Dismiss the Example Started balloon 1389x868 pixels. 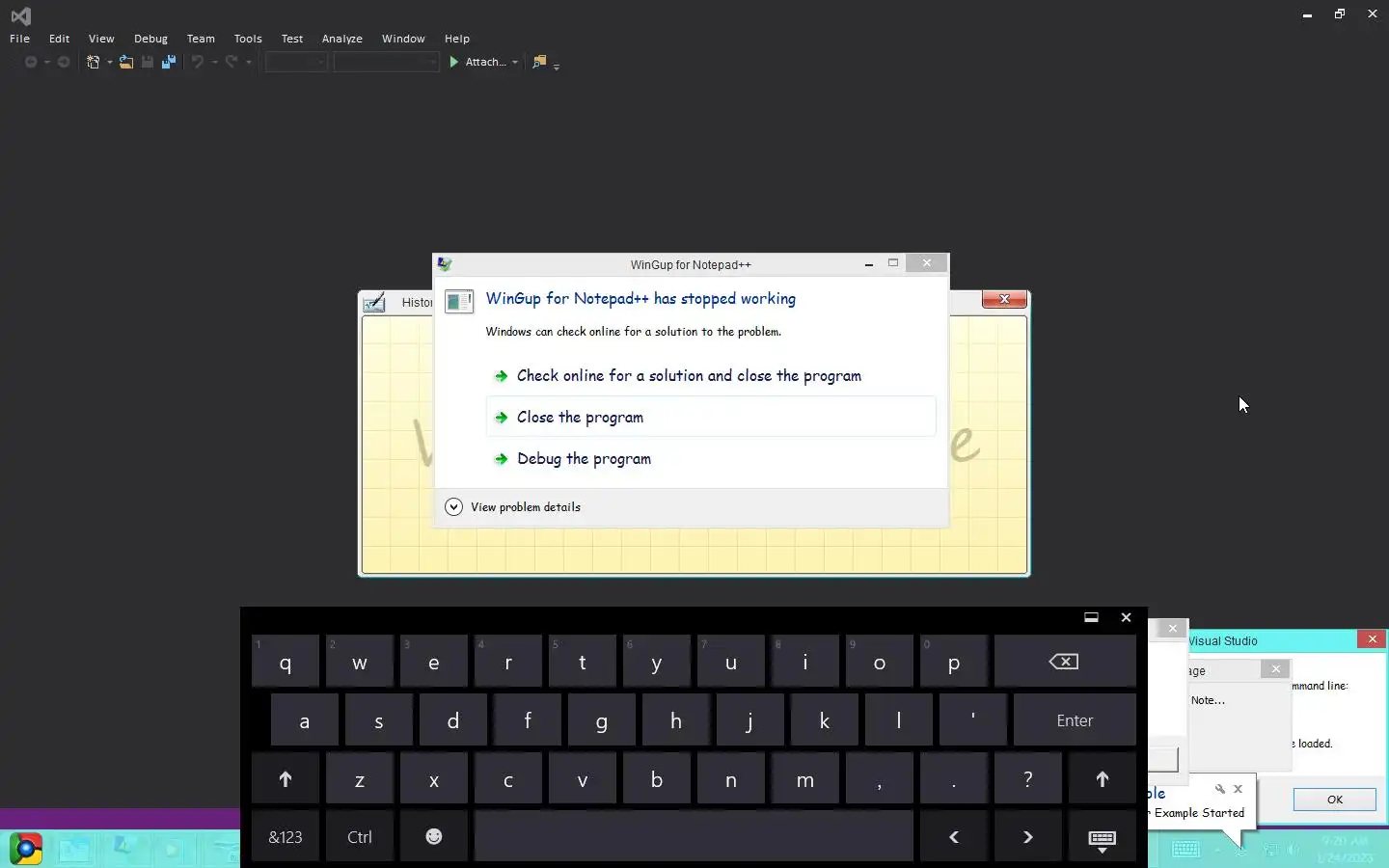coord(1239,789)
